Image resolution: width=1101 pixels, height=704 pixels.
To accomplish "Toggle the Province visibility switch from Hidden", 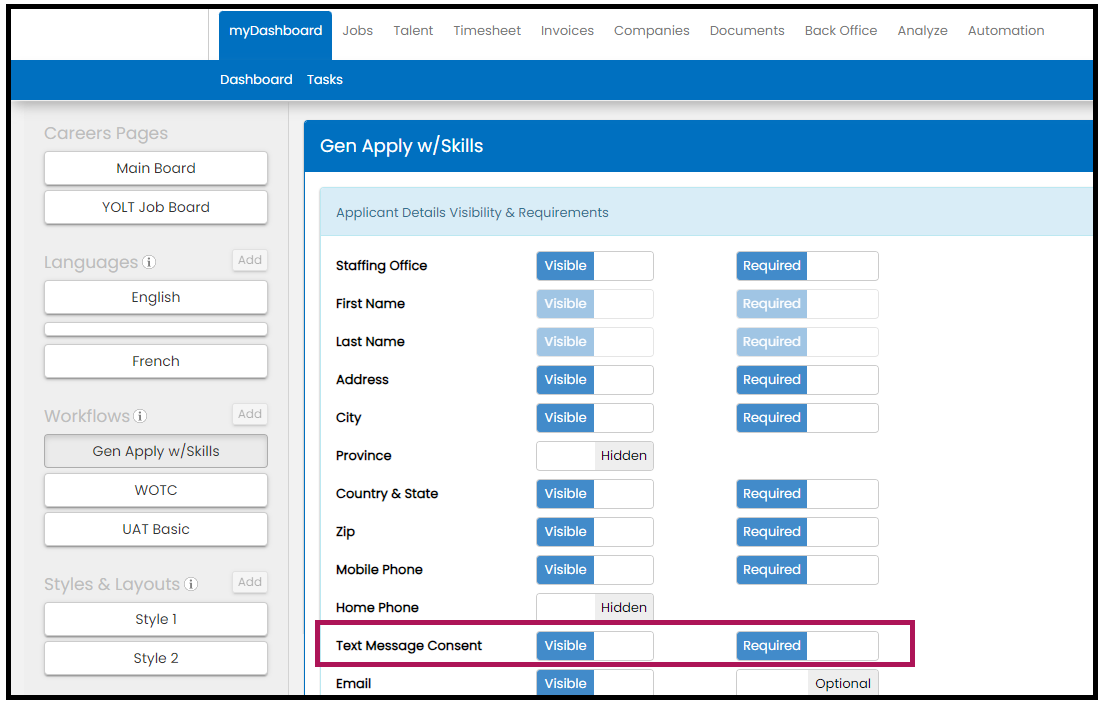I will coord(595,456).
